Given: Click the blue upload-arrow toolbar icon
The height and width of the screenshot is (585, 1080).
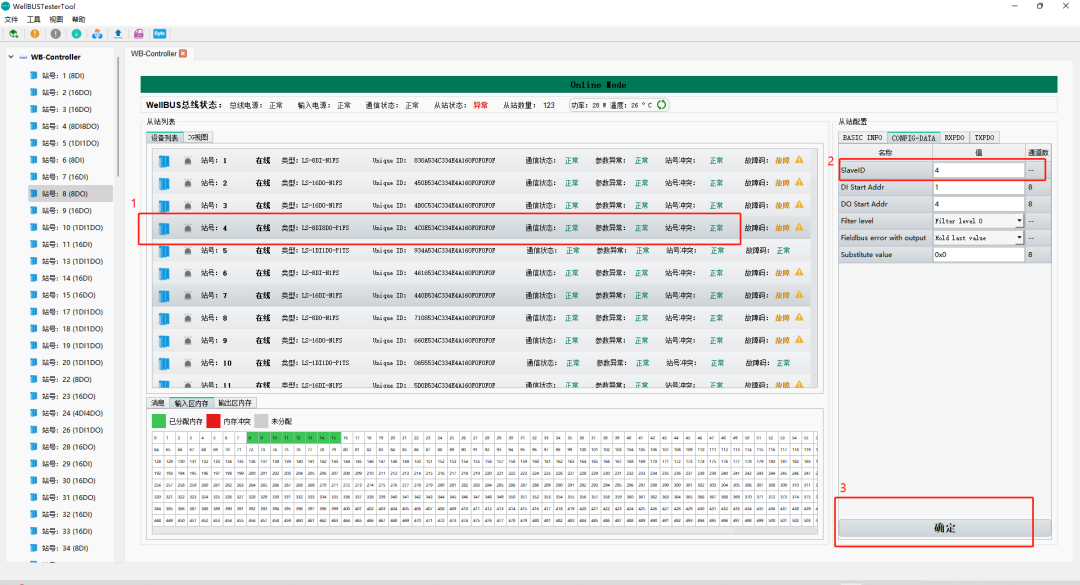Looking at the screenshot, I should click(x=118, y=34).
